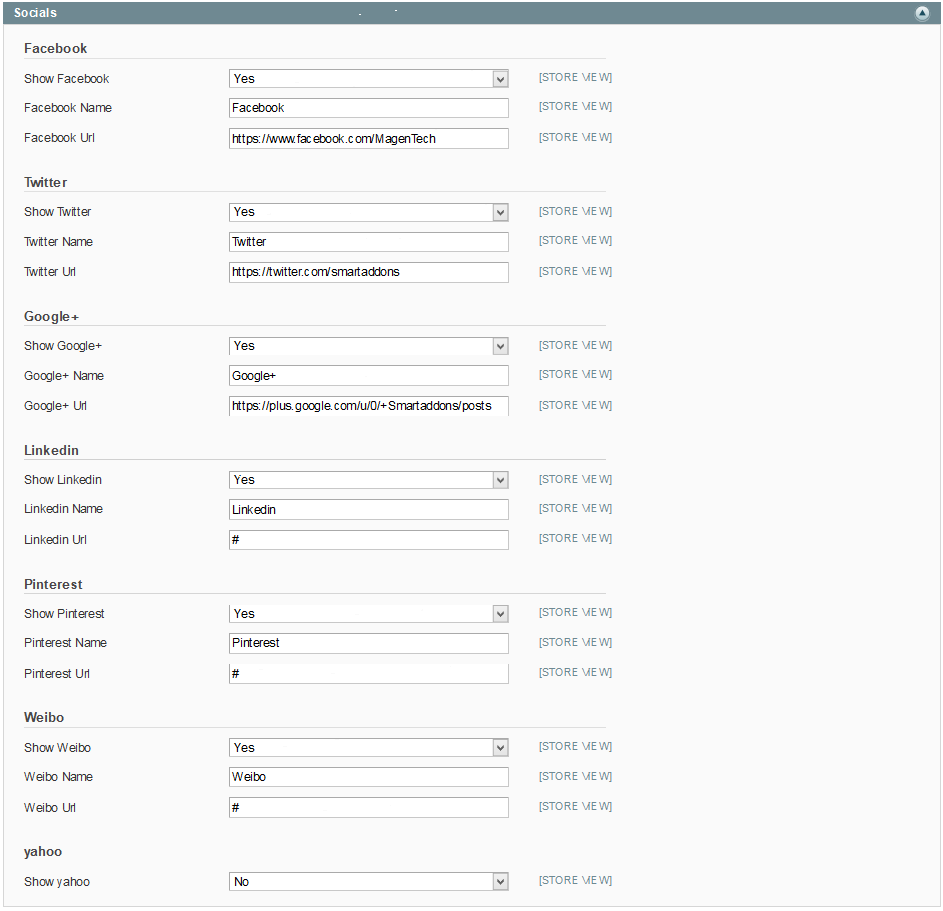Screen dimensions: 943x911
Task: Click STORE VIEW scope beside Twitter Name
Action: (576, 241)
